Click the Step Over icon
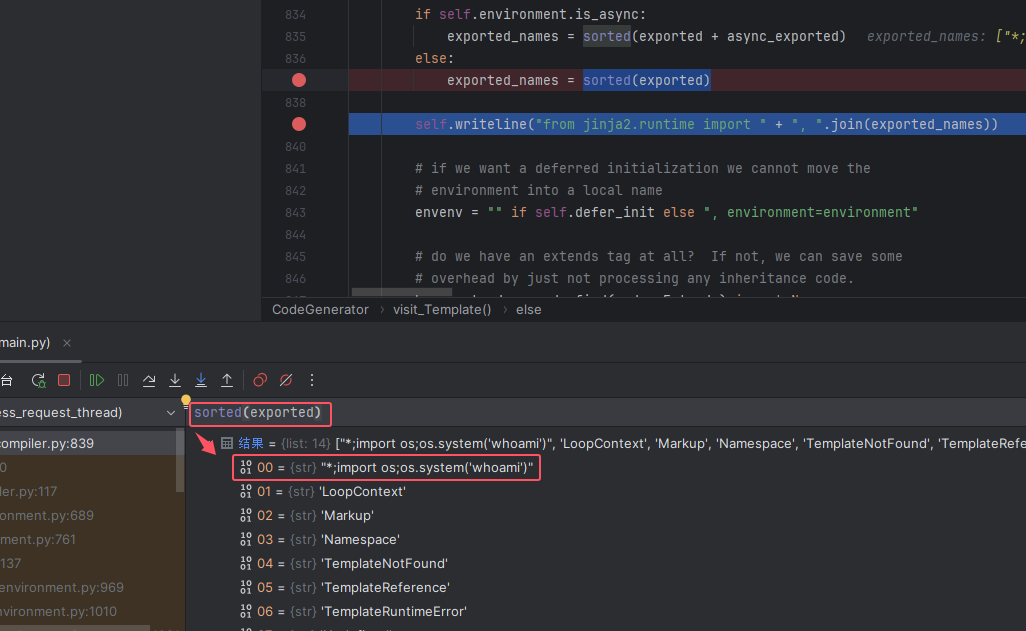 pos(149,380)
